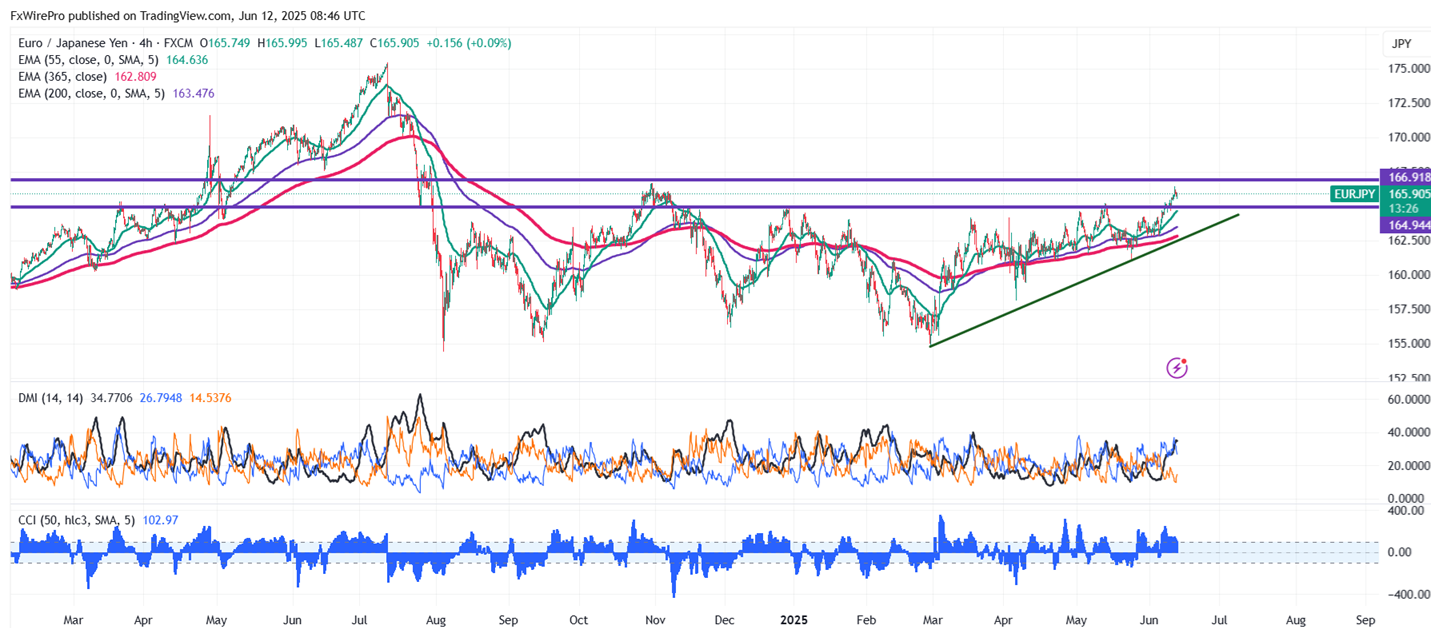Click the 160.000 price axis label
1431x628 pixels.
pyautogui.click(x=1407, y=275)
